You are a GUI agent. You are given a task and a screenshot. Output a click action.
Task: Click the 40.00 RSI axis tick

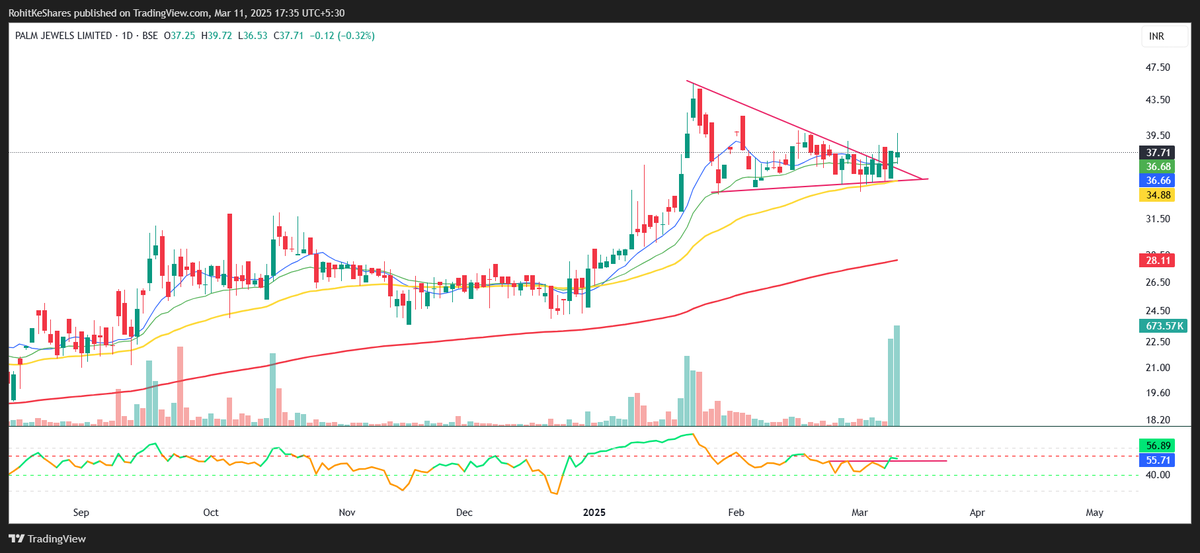1157,475
